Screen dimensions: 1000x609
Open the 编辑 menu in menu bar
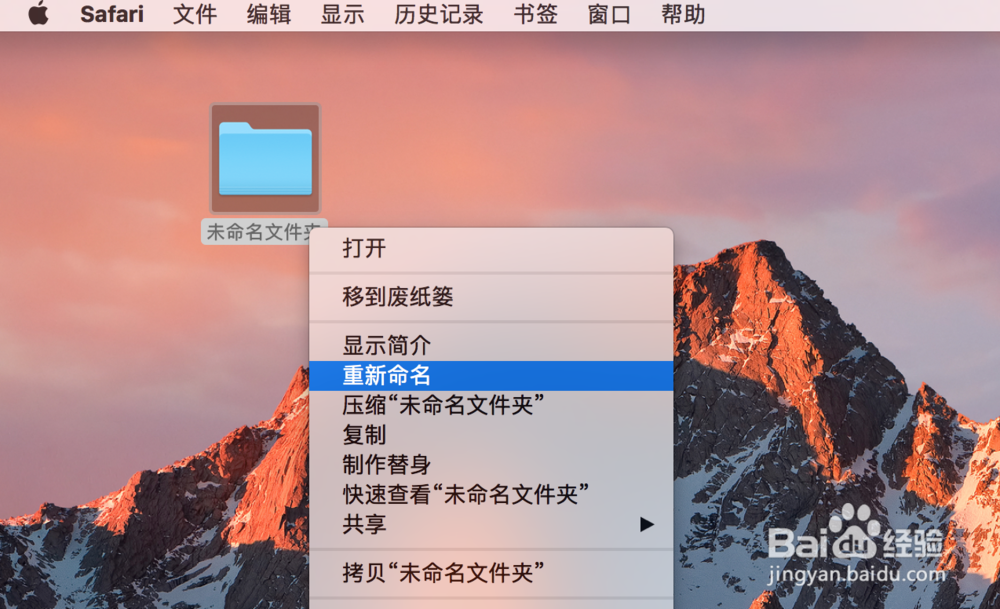268,14
